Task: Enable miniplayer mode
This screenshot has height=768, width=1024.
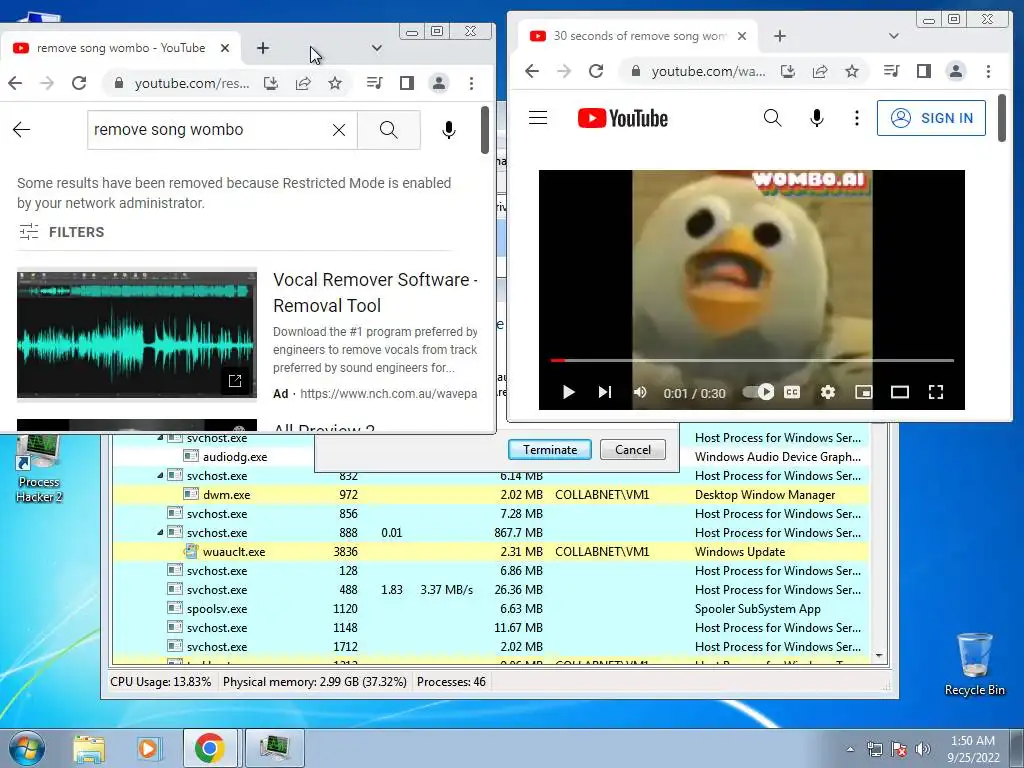Action: click(864, 392)
